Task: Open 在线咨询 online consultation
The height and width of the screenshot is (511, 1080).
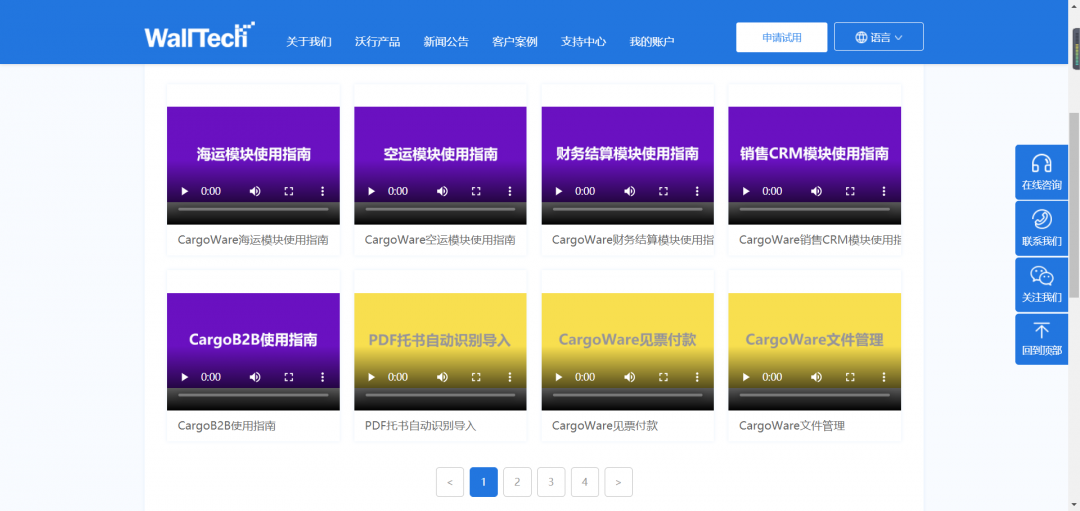Action: [1041, 172]
